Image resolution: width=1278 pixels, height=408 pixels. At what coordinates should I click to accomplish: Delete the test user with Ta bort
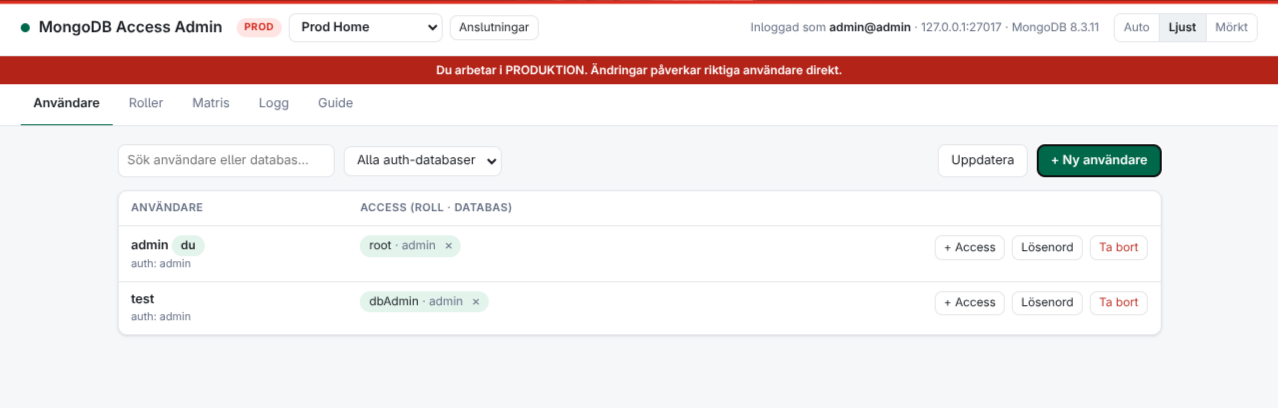coord(1119,302)
